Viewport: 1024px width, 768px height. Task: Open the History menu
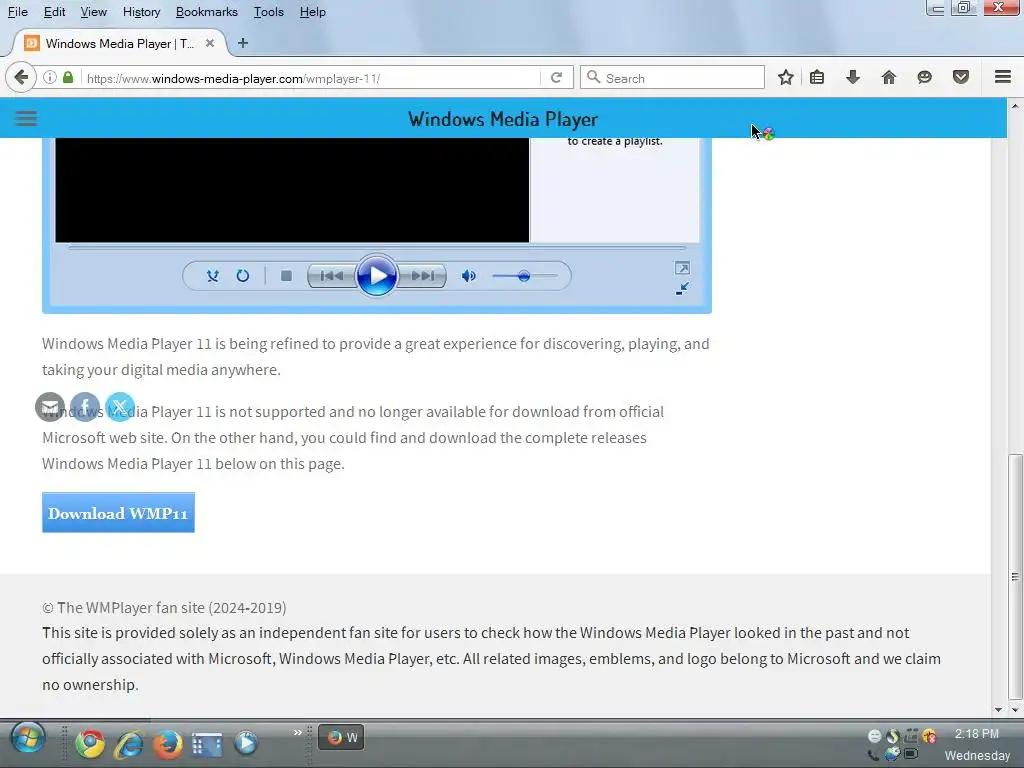click(x=141, y=12)
